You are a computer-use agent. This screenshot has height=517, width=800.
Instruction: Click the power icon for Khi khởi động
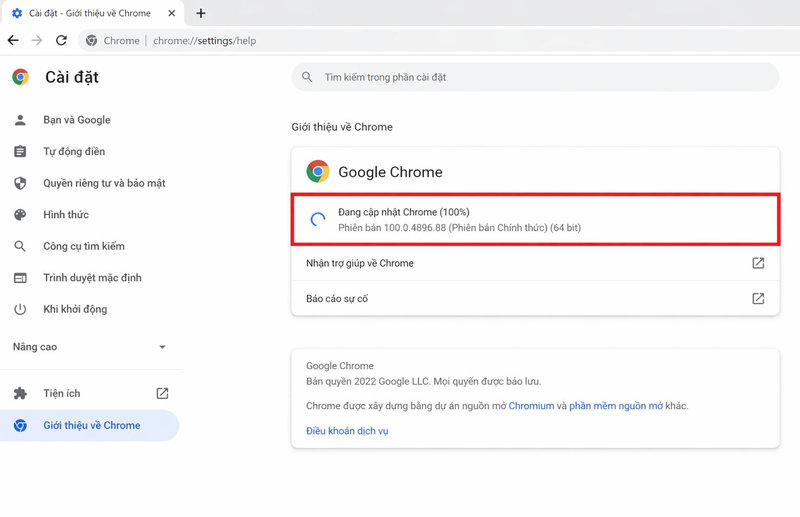(20, 309)
